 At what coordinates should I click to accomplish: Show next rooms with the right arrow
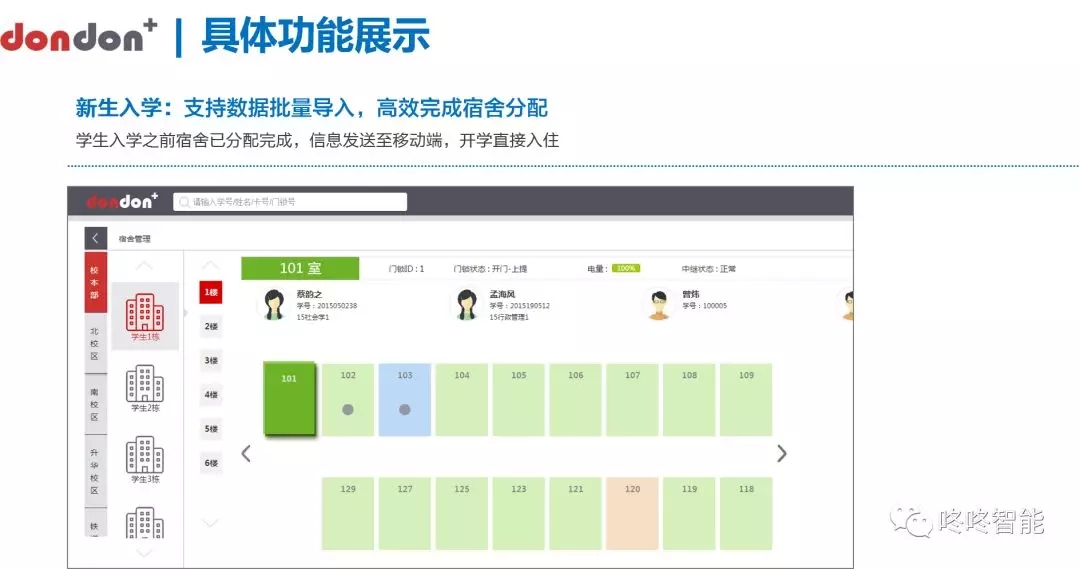point(782,453)
